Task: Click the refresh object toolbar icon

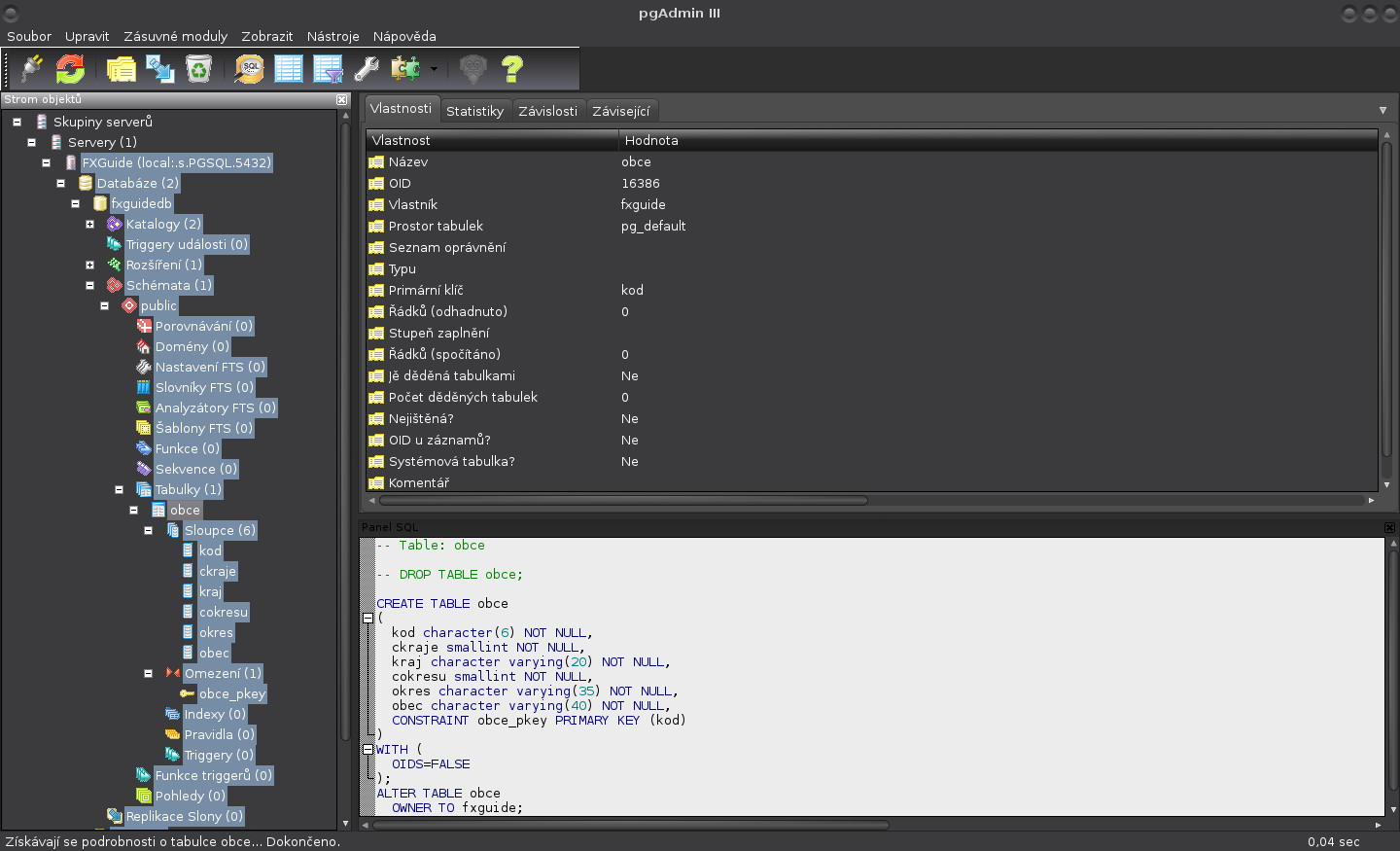Action: [70, 69]
